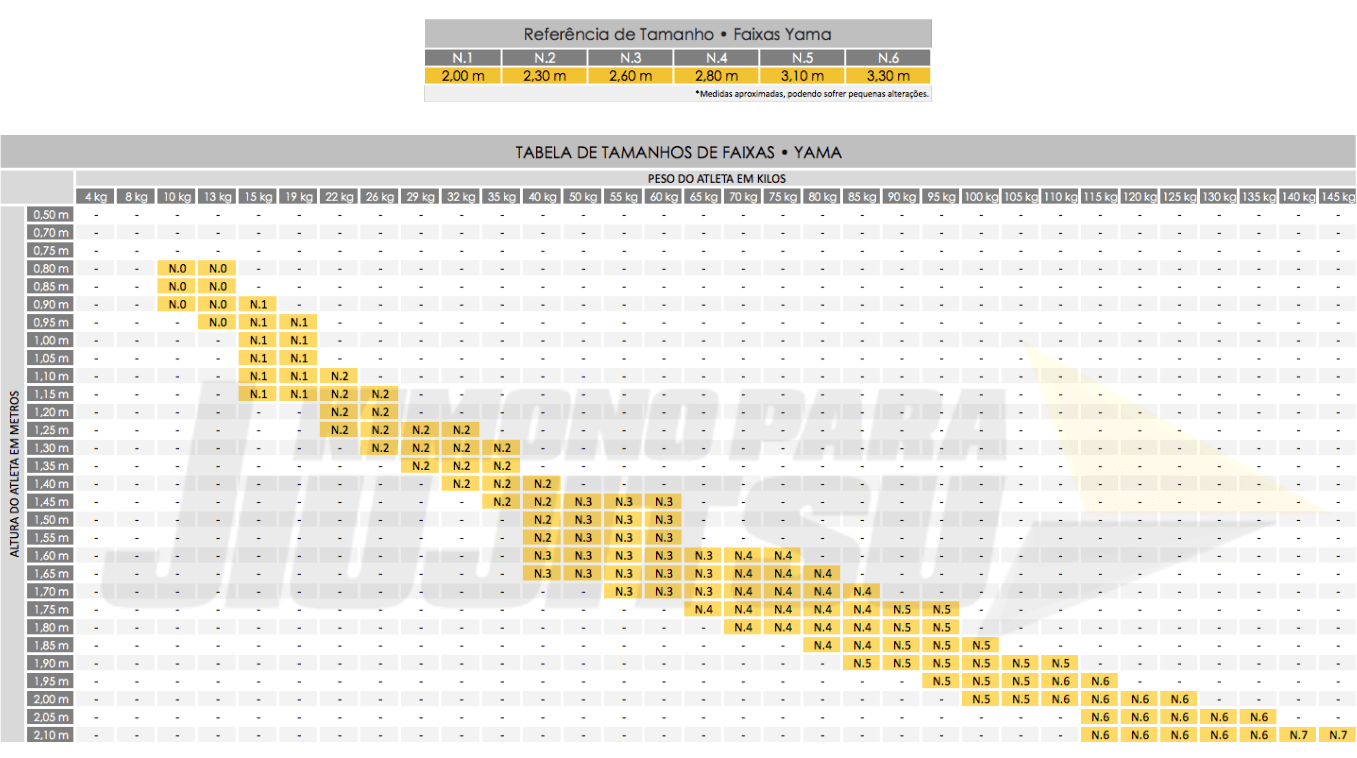Click N.4 in 1,75 m row under 65 kg

click(703, 610)
